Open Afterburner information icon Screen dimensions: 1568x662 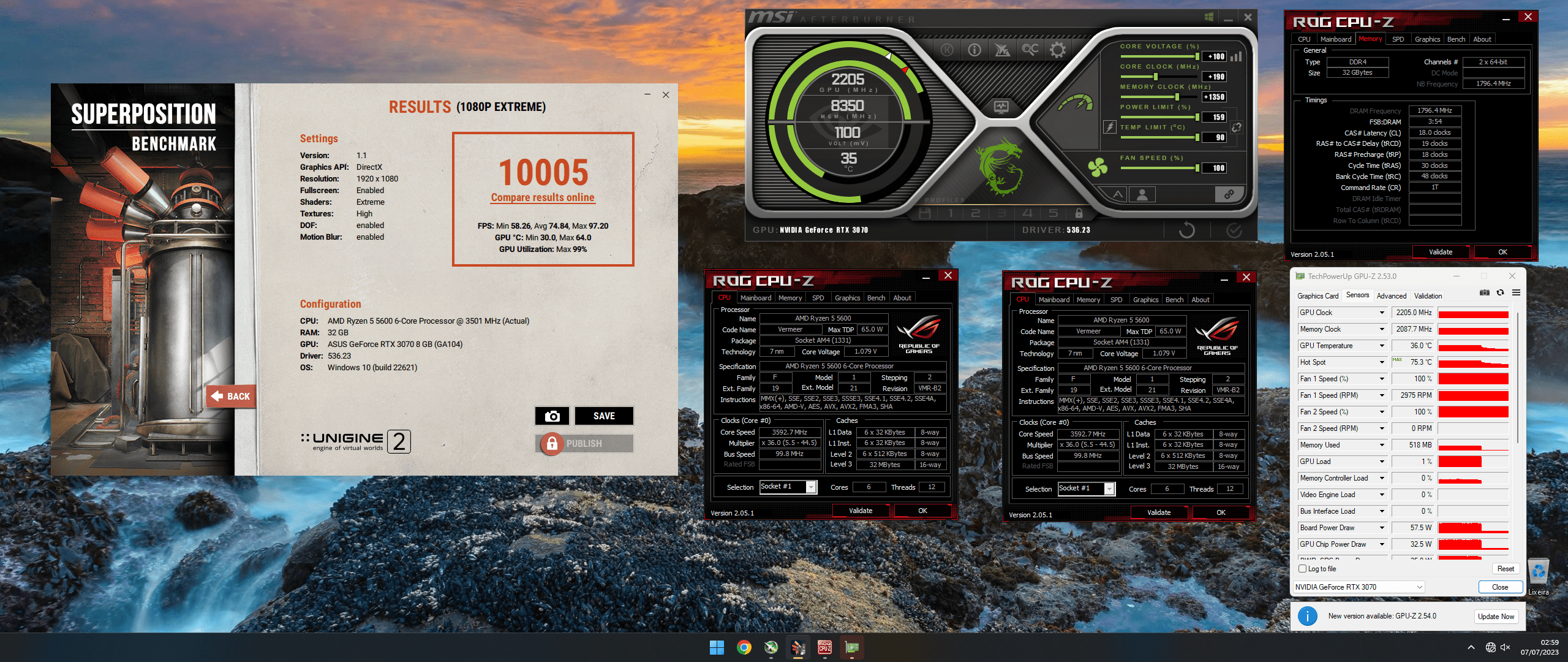click(x=974, y=50)
